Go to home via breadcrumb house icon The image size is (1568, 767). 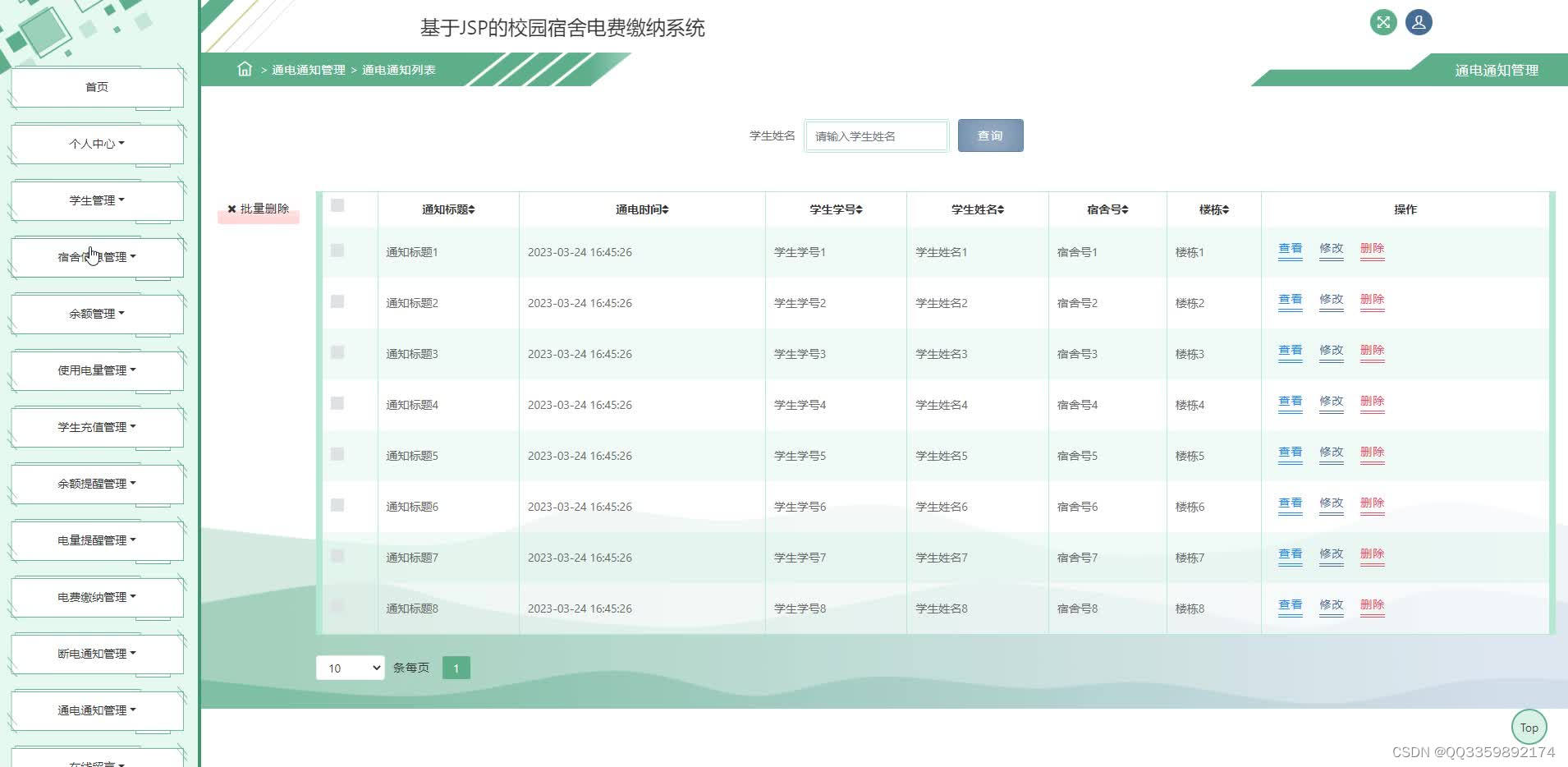pos(245,69)
